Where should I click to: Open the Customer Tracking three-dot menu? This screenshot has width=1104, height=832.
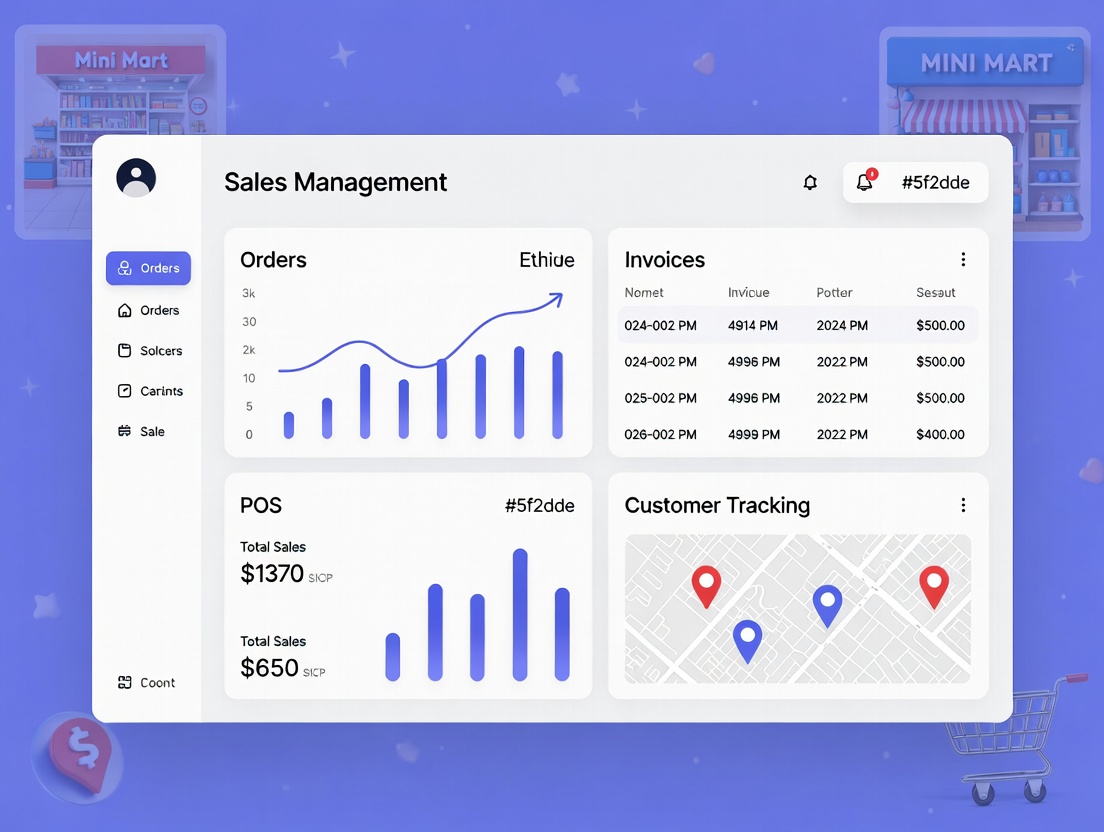[963, 505]
